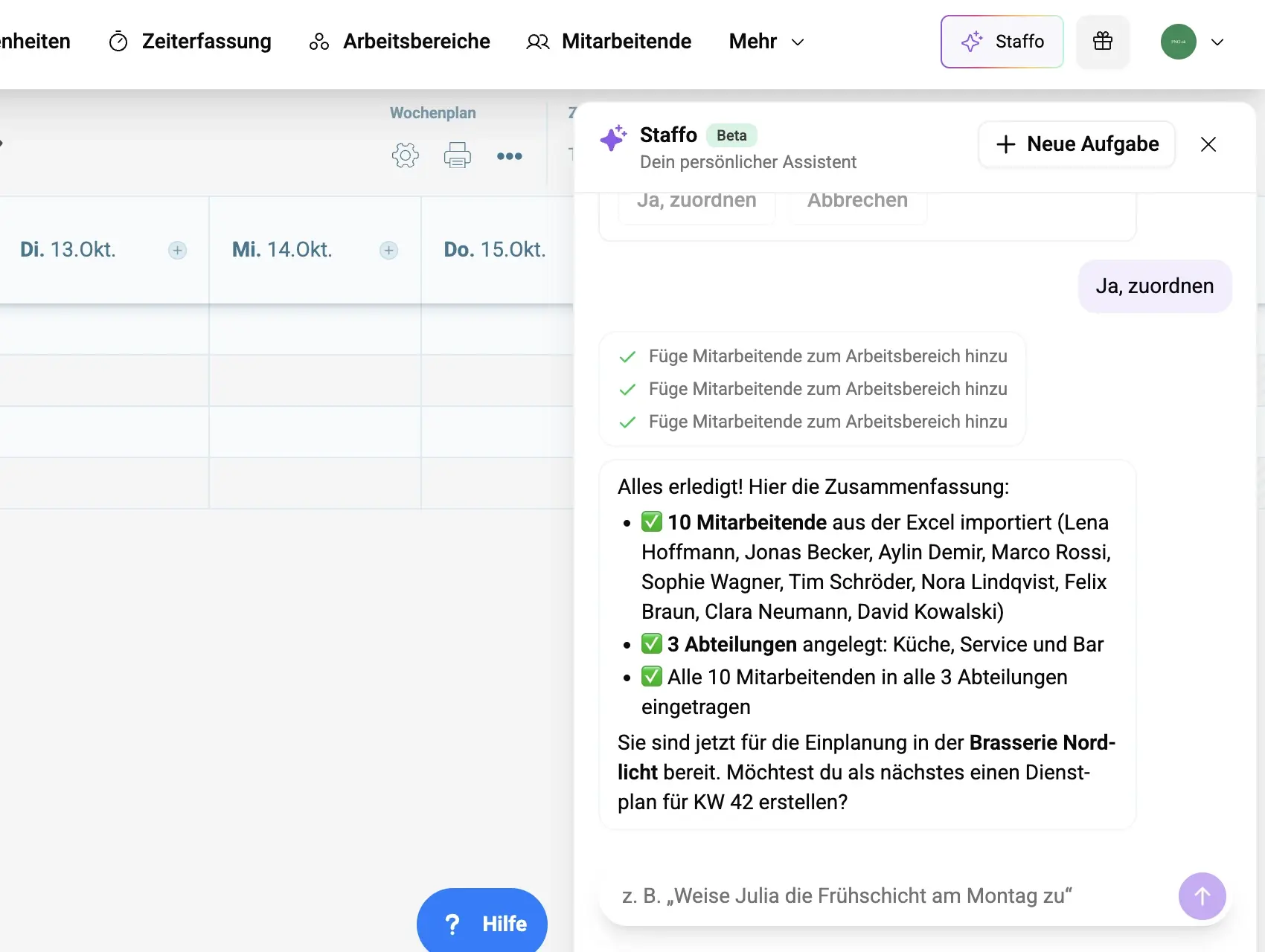Click the Beta badge next to Staffo
The width and height of the screenshot is (1265, 952).
pyautogui.click(x=731, y=135)
